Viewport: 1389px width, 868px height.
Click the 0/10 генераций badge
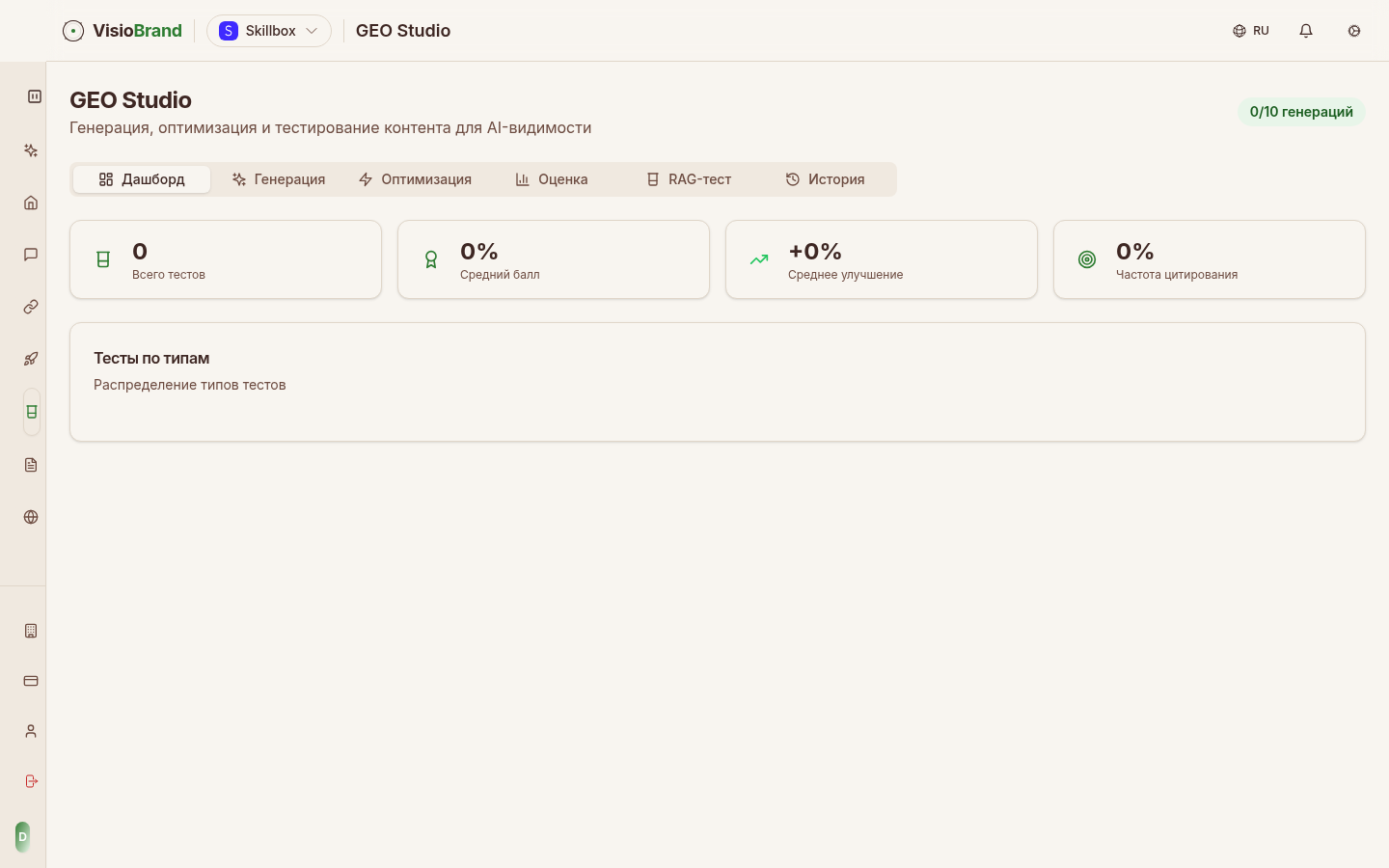[x=1301, y=112]
